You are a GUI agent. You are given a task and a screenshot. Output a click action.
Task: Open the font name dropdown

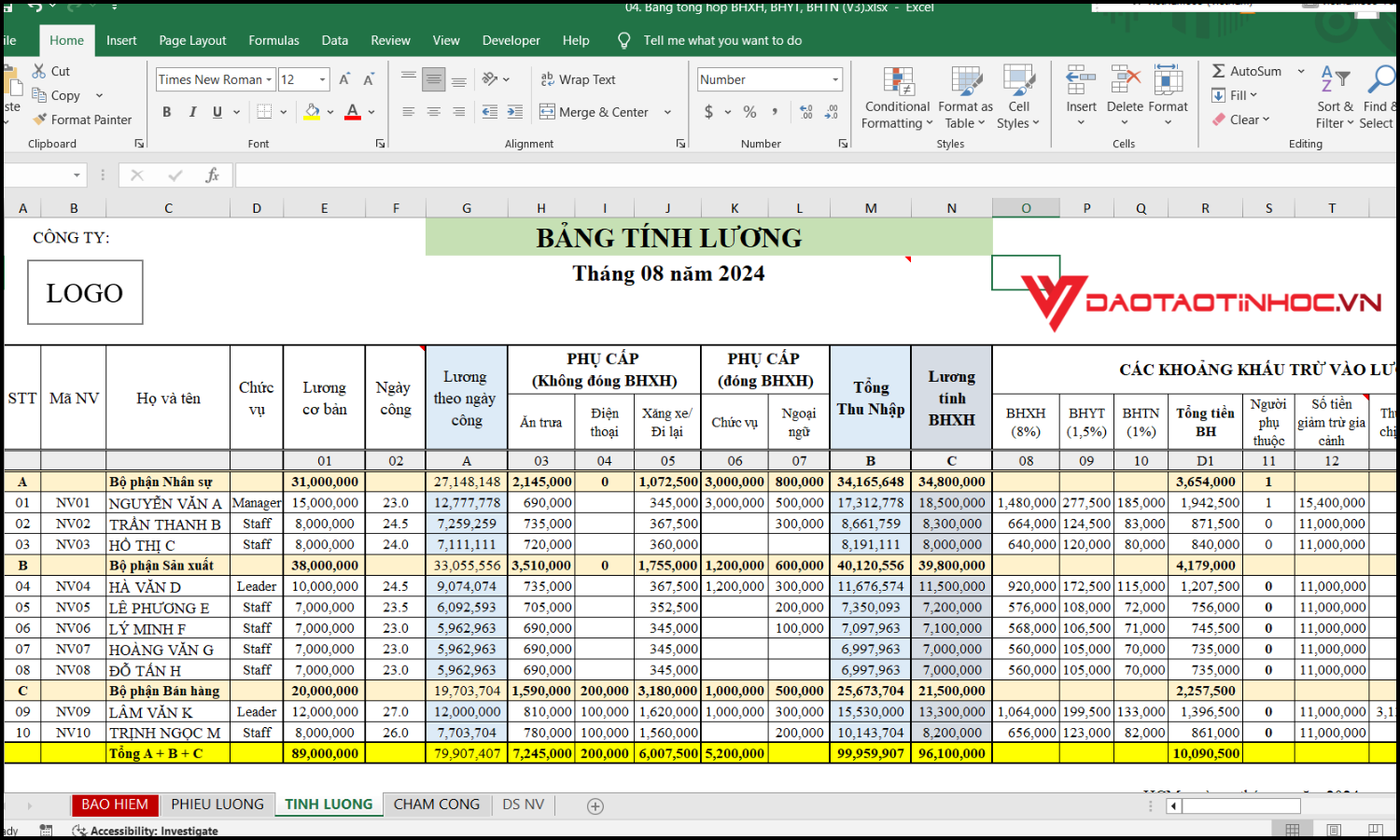click(x=269, y=79)
